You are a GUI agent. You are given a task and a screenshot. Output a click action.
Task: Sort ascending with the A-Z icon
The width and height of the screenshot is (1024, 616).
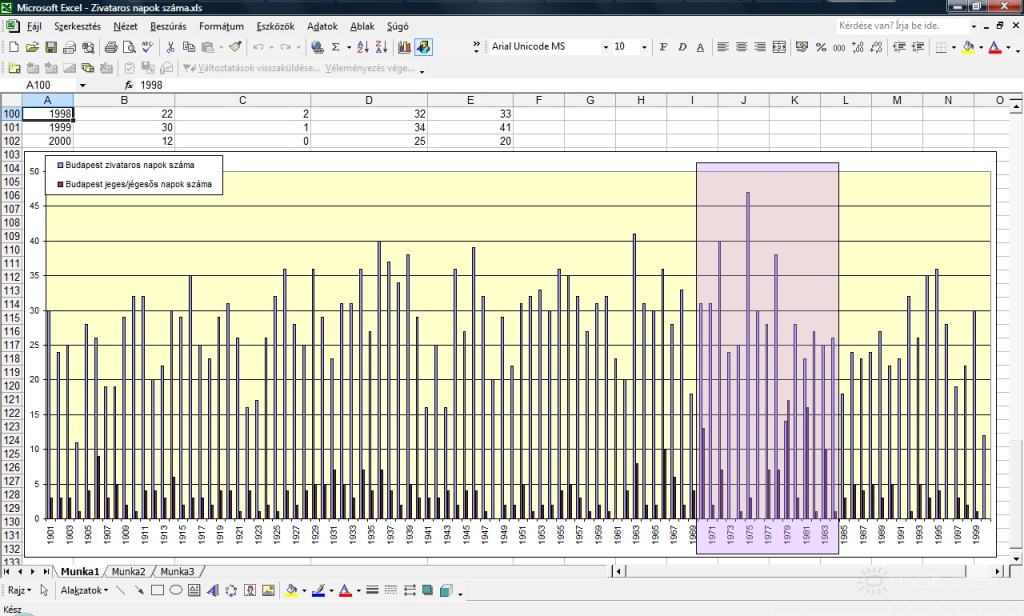point(362,47)
